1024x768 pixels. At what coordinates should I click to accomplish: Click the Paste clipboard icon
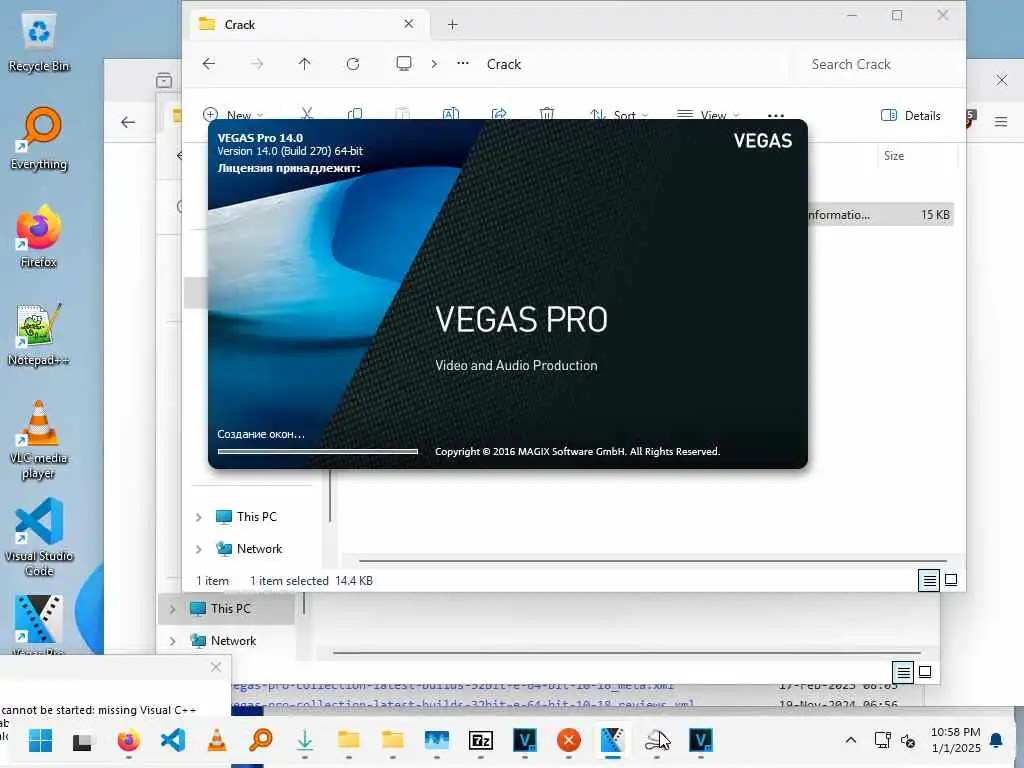point(403,114)
